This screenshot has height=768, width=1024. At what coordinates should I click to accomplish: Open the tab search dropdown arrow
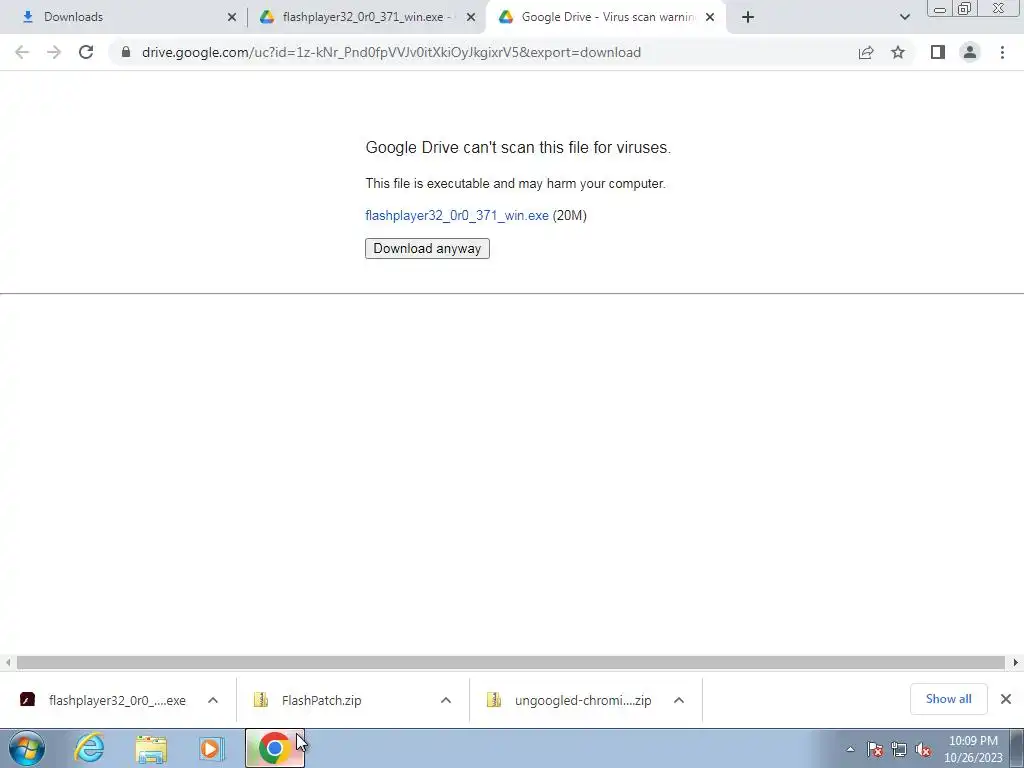904,17
